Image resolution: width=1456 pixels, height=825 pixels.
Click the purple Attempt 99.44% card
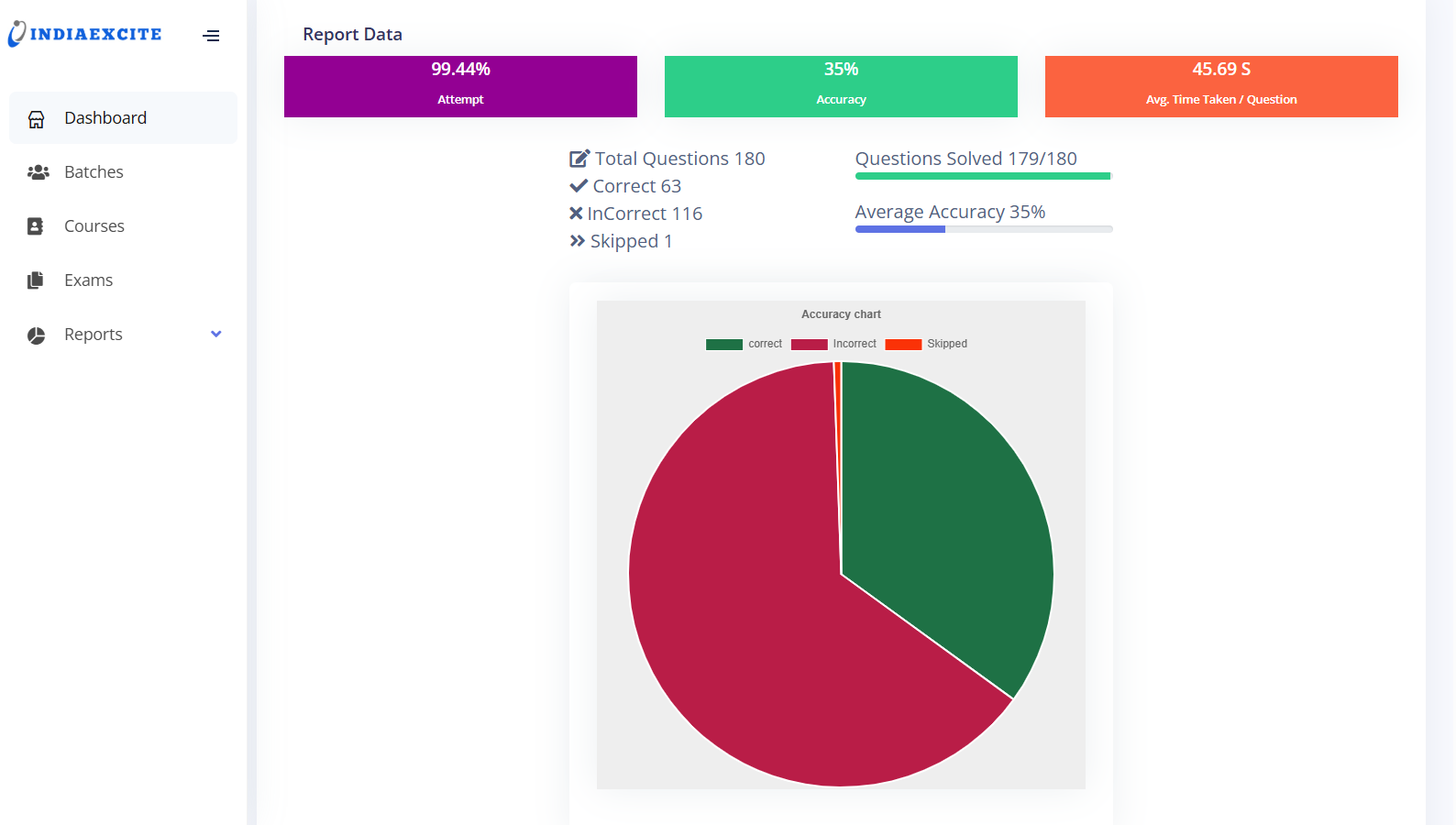point(460,86)
